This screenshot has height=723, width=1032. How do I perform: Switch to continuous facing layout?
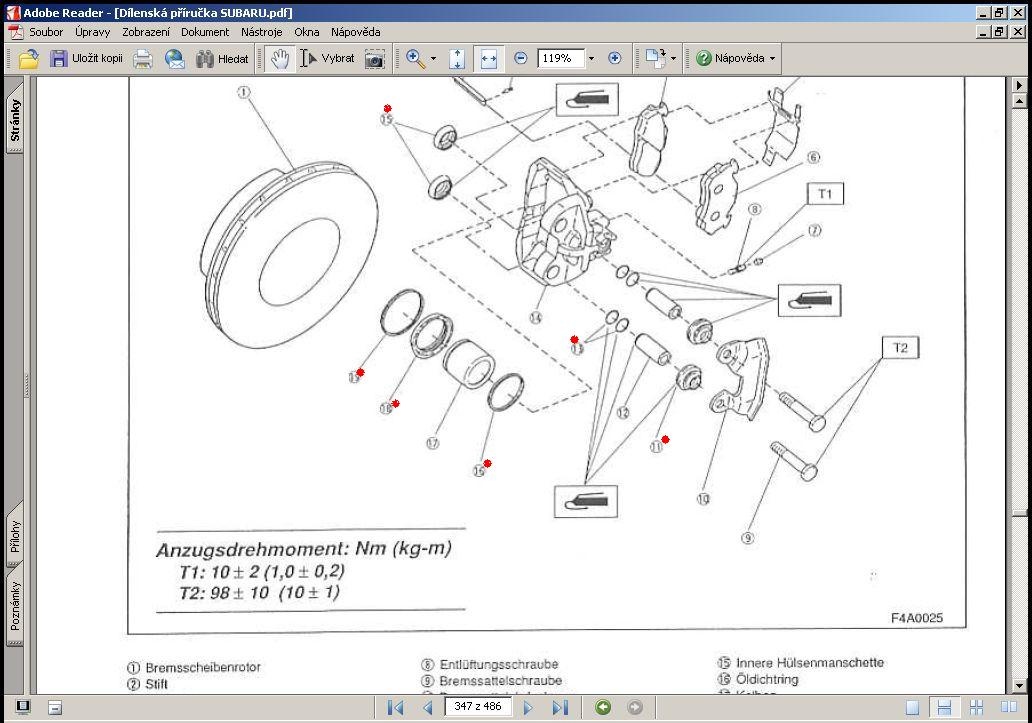(976, 708)
